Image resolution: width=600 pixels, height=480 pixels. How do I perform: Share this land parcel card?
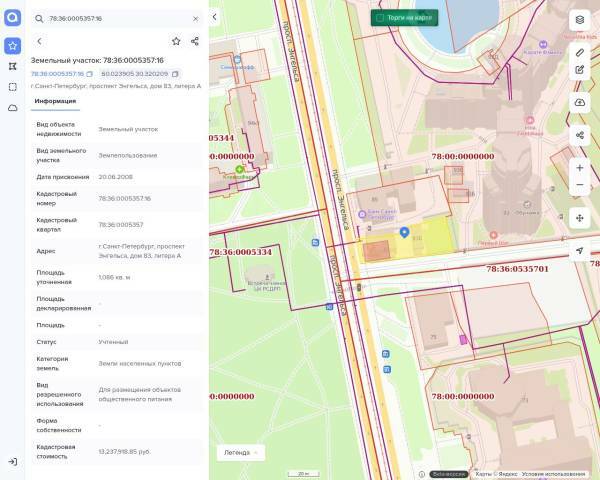[195, 41]
